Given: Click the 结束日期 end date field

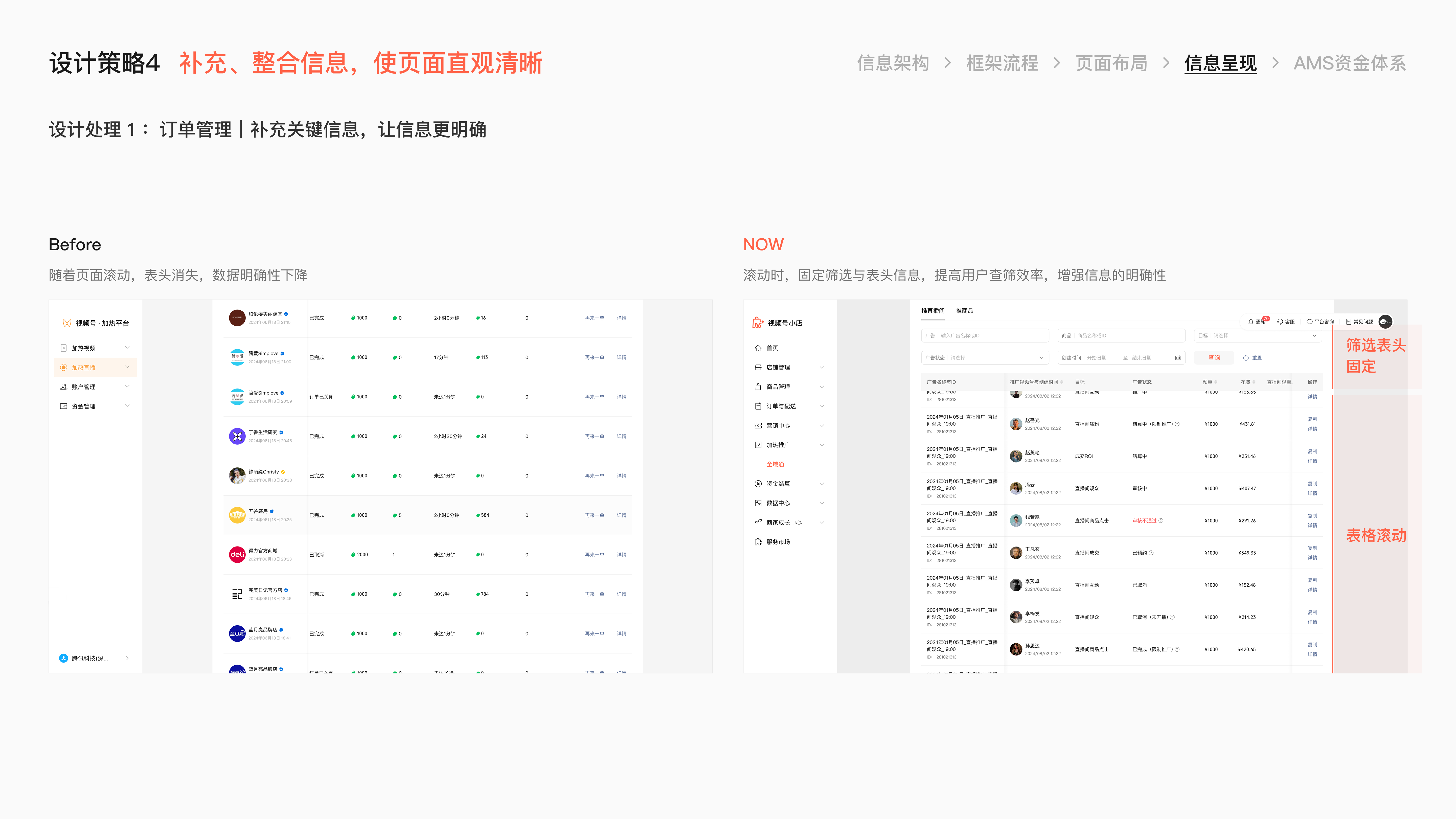Looking at the screenshot, I should pyautogui.click(x=1141, y=358).
